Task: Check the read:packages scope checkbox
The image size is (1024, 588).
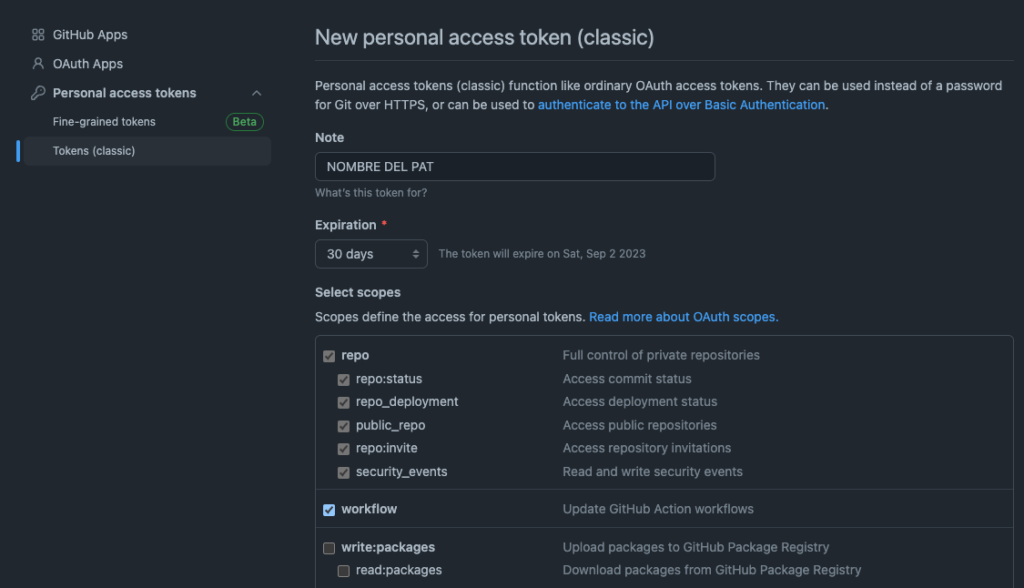Action: [344, 571]
